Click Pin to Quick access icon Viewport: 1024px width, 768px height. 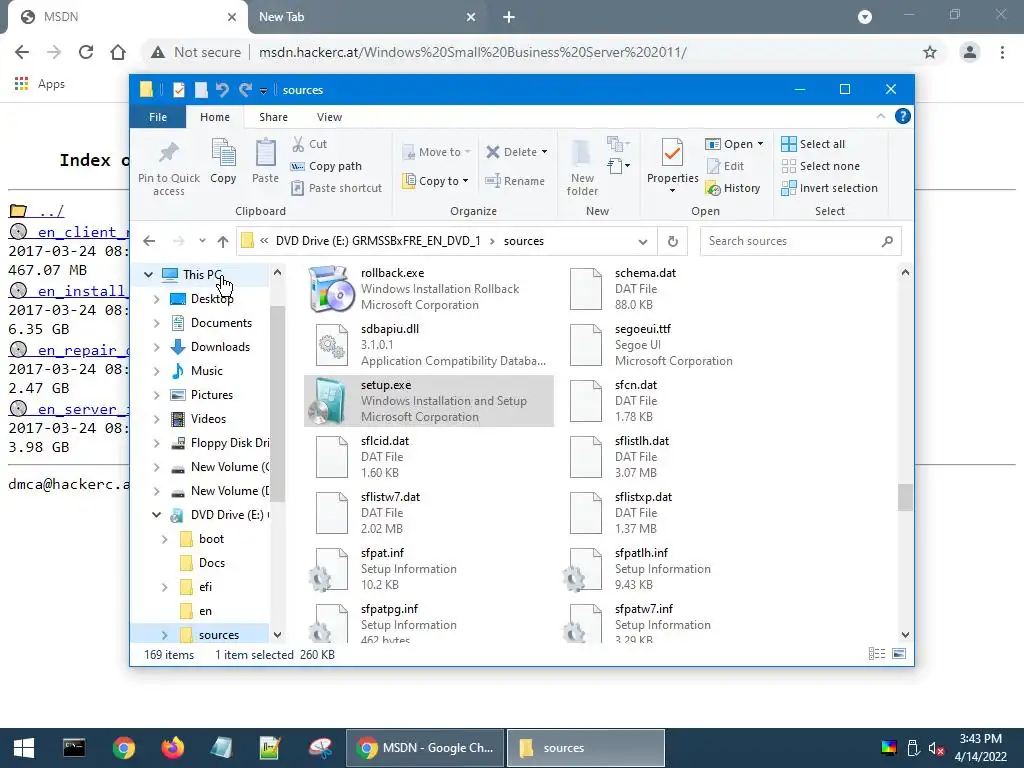168,153
